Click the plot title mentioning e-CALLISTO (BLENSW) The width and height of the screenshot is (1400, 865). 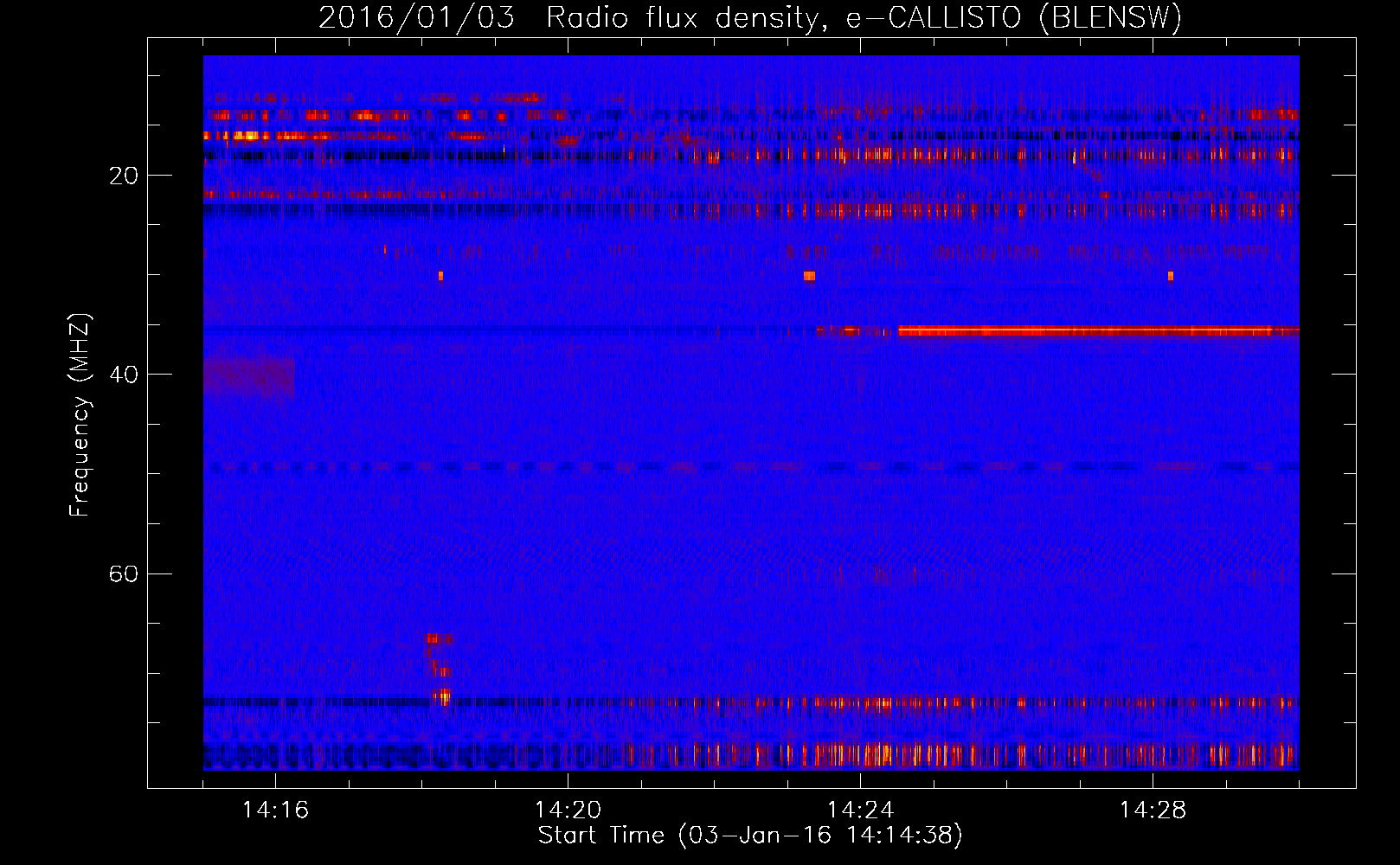tap(750, 18)
